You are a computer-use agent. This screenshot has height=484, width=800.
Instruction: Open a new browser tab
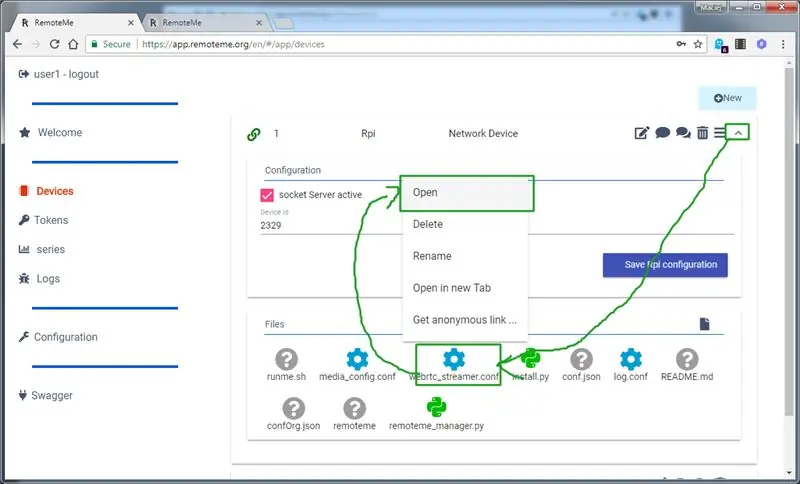(284, 23)
